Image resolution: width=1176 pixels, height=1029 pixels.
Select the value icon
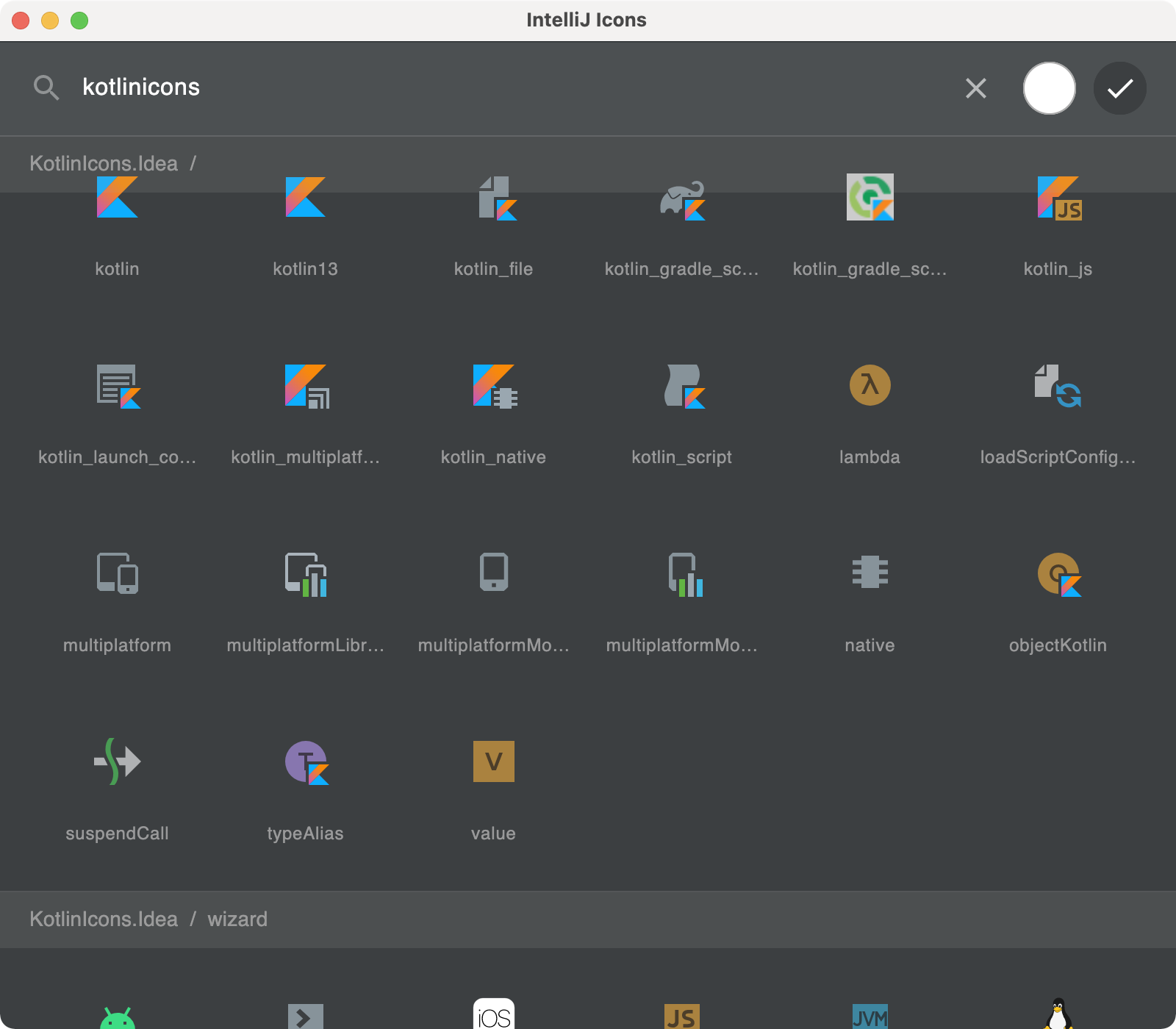pyautogui.click(x=494, y=761)
